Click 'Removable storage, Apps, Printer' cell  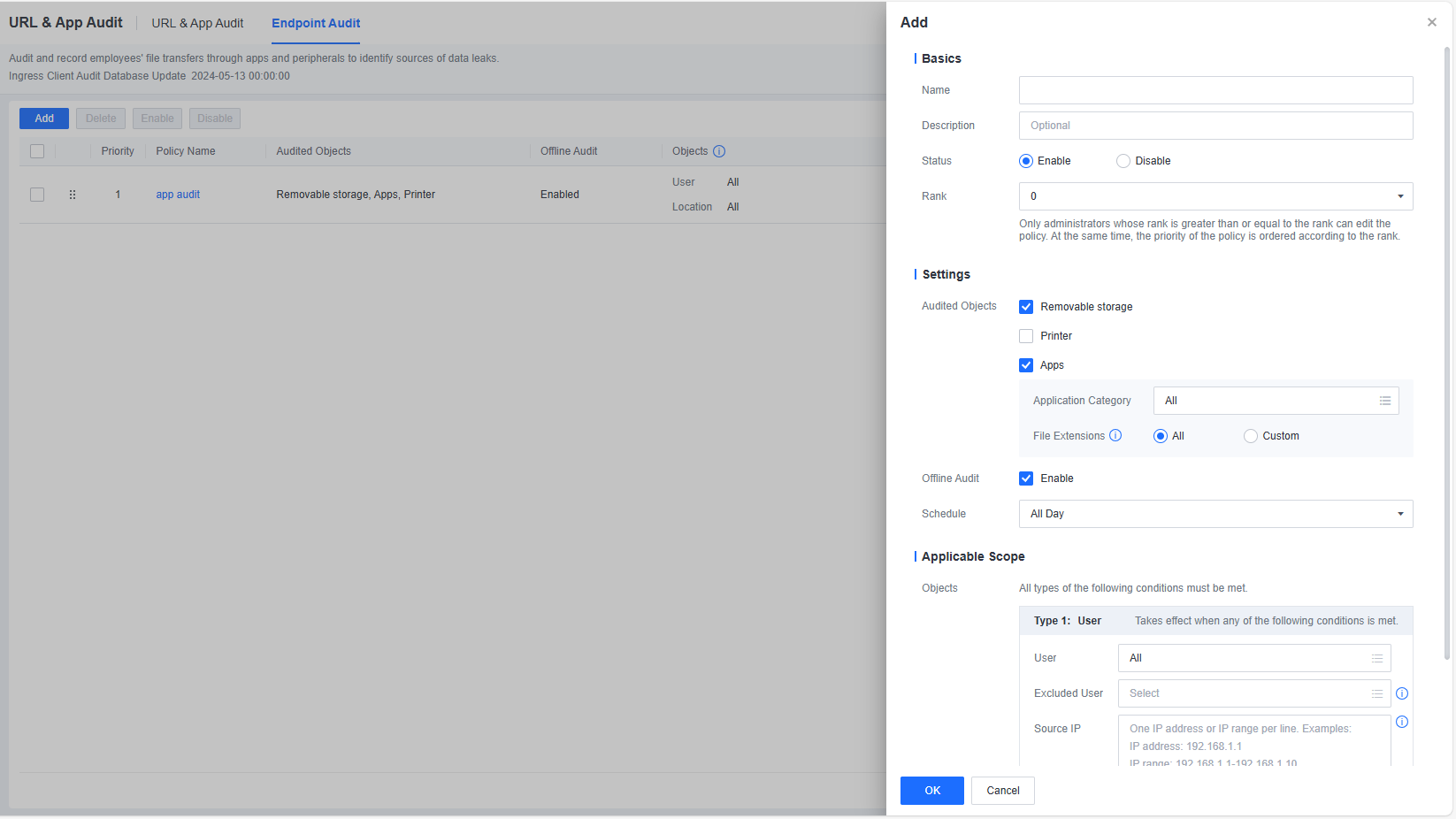[356, 195]
